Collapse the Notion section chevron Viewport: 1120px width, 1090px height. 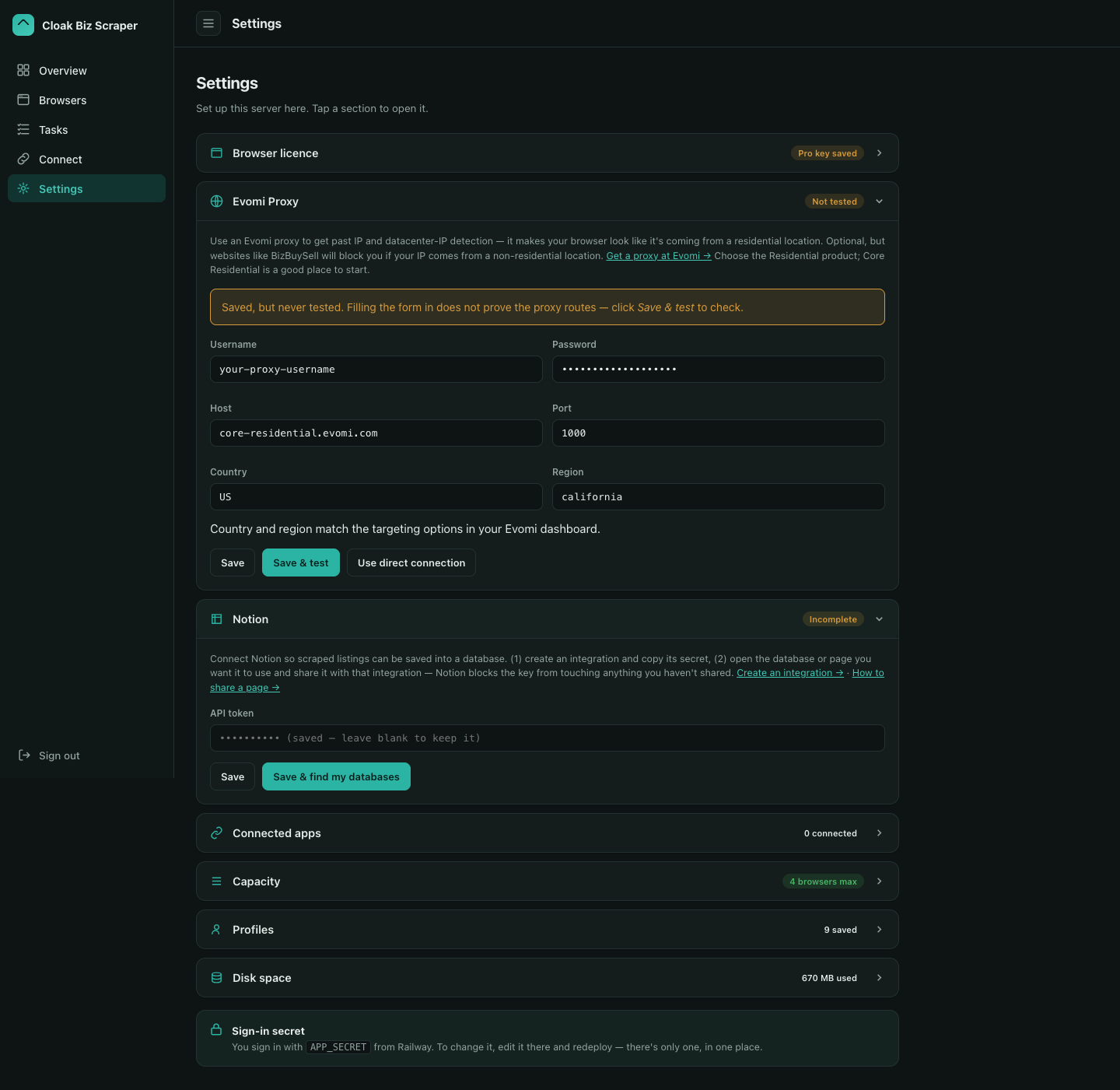(x=880, y=619)
